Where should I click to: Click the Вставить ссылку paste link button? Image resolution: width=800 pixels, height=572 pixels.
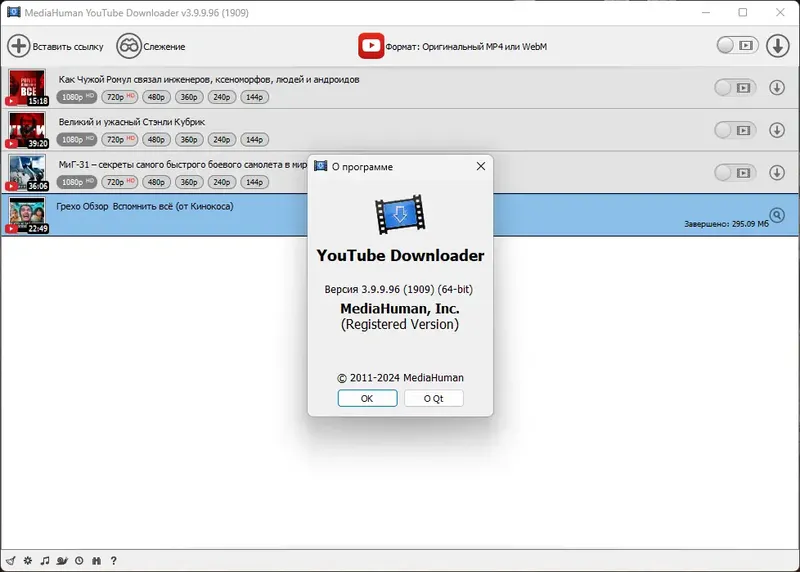55,46
